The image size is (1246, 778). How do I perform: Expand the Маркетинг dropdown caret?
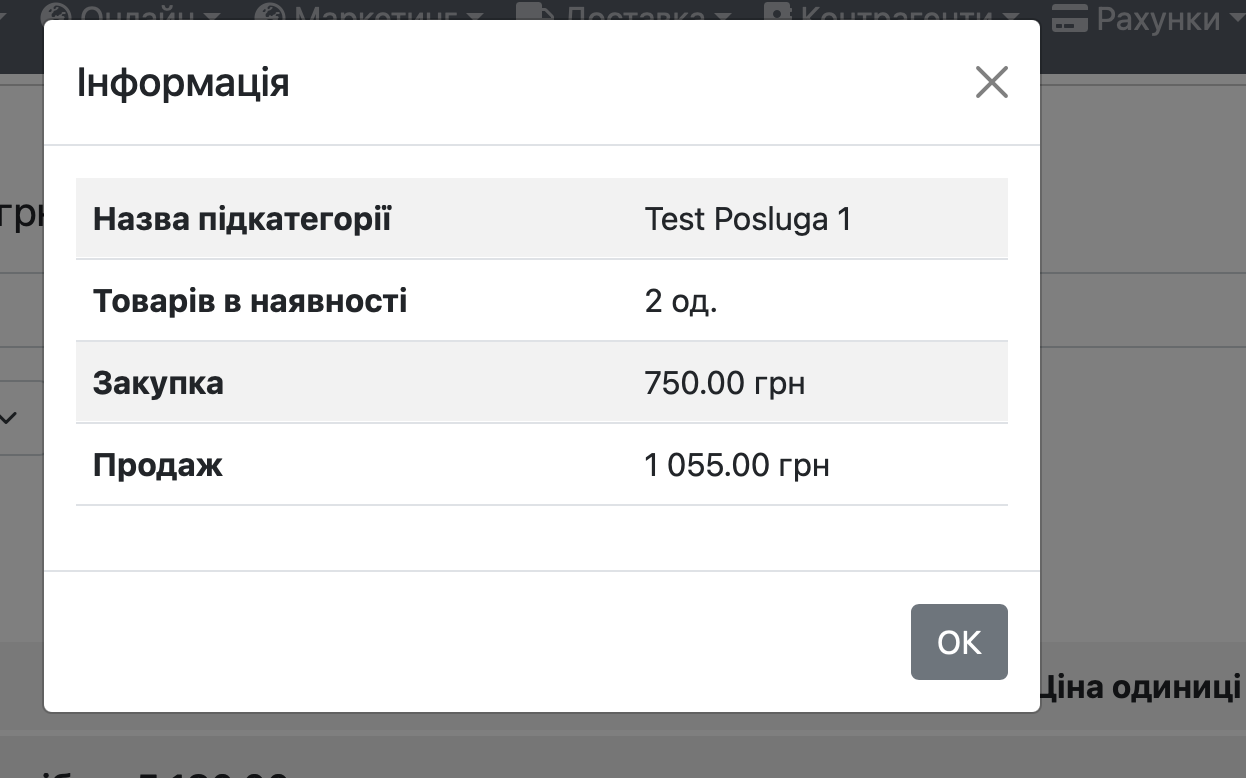(x=475, y=18)
